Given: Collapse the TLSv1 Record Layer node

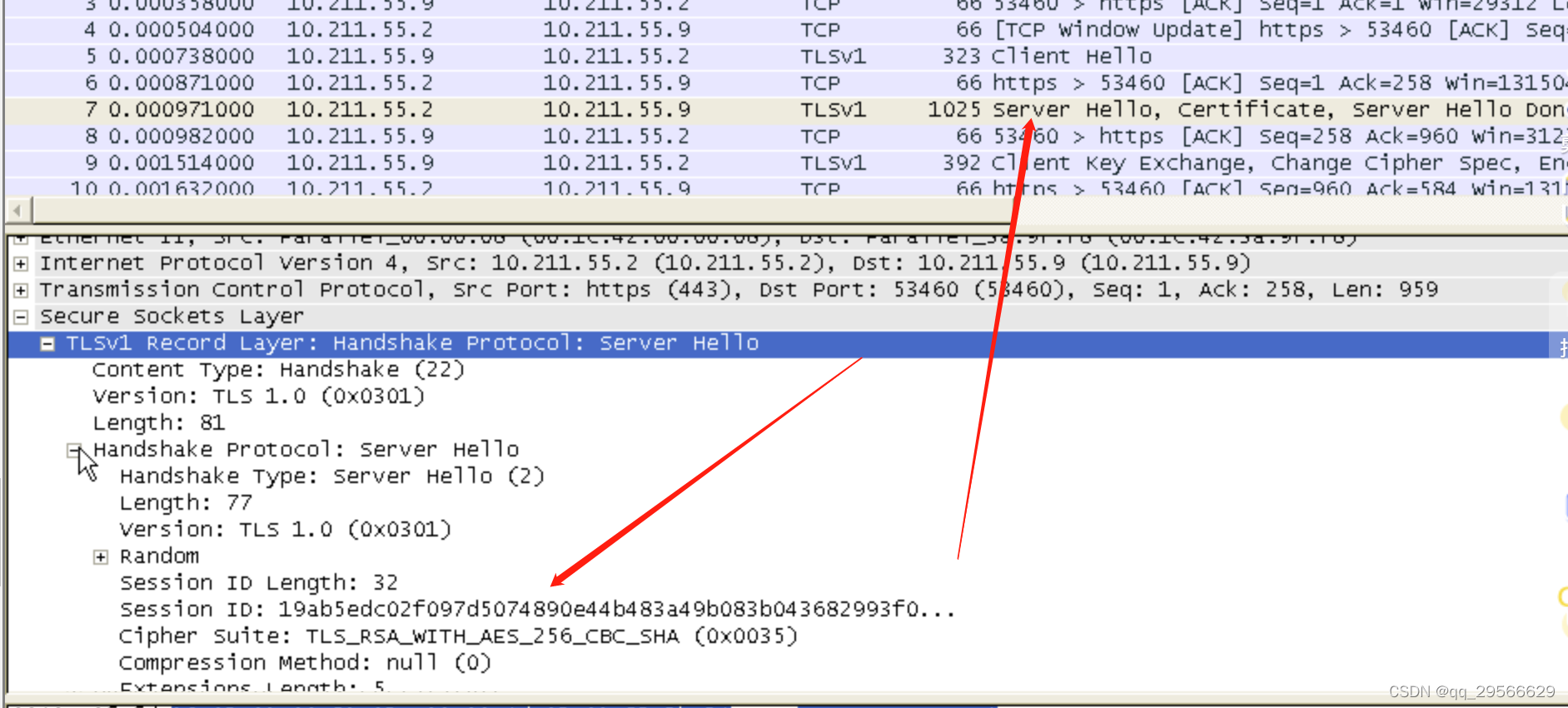Looking at the screenshot, I should (47, 344).
